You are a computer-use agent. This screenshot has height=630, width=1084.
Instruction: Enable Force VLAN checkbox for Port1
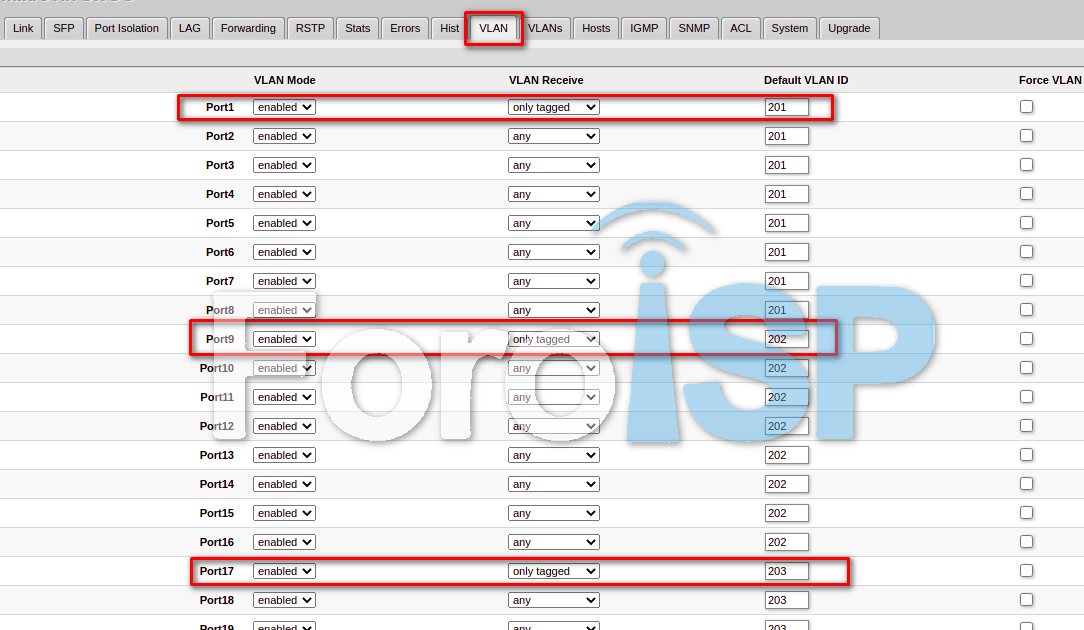(1026, 107)
